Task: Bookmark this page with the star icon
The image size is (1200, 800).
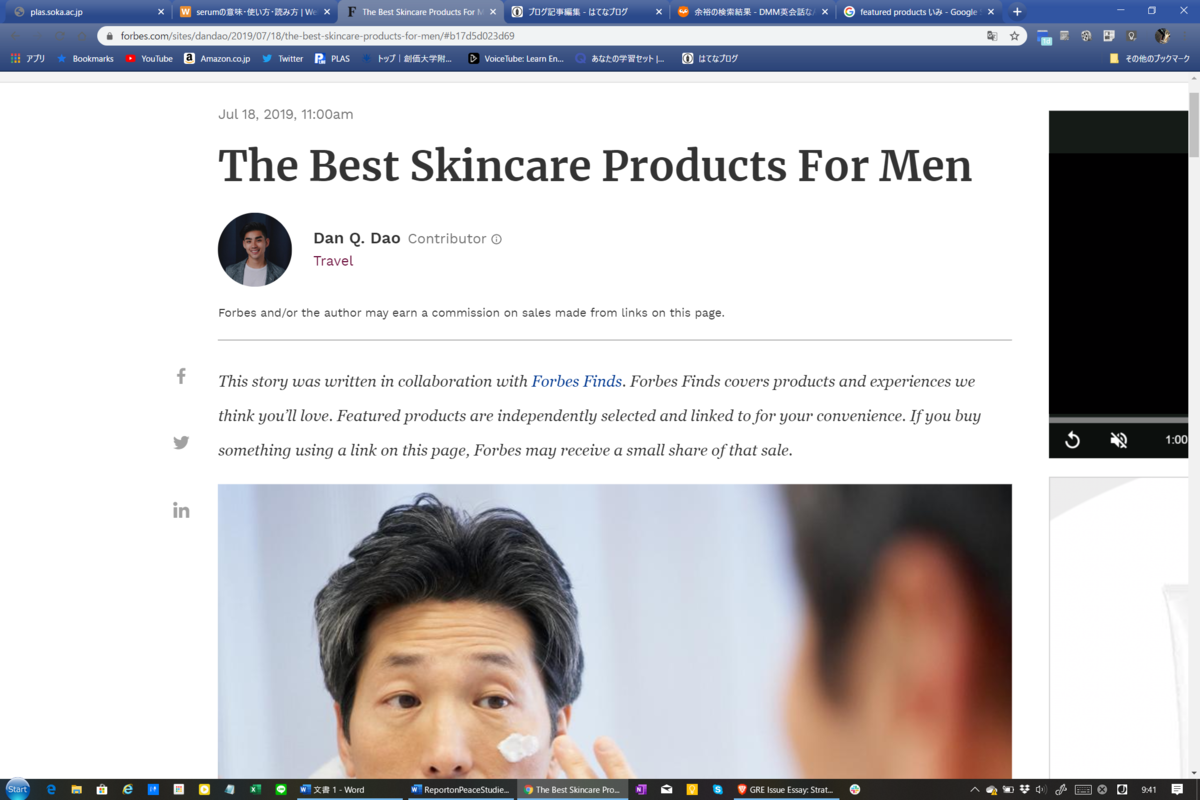Action: coord(1014,36)
